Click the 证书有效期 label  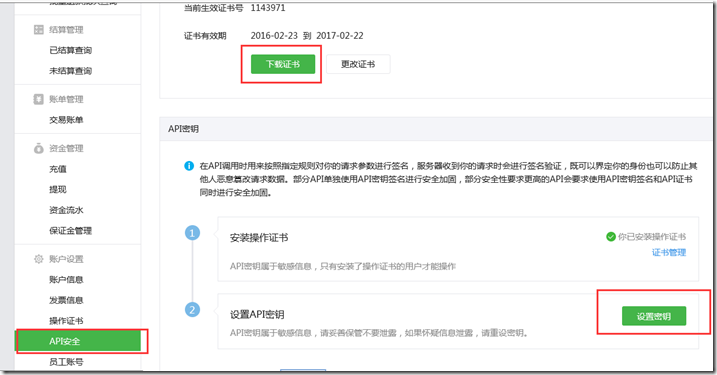click(x=205, y=36)
